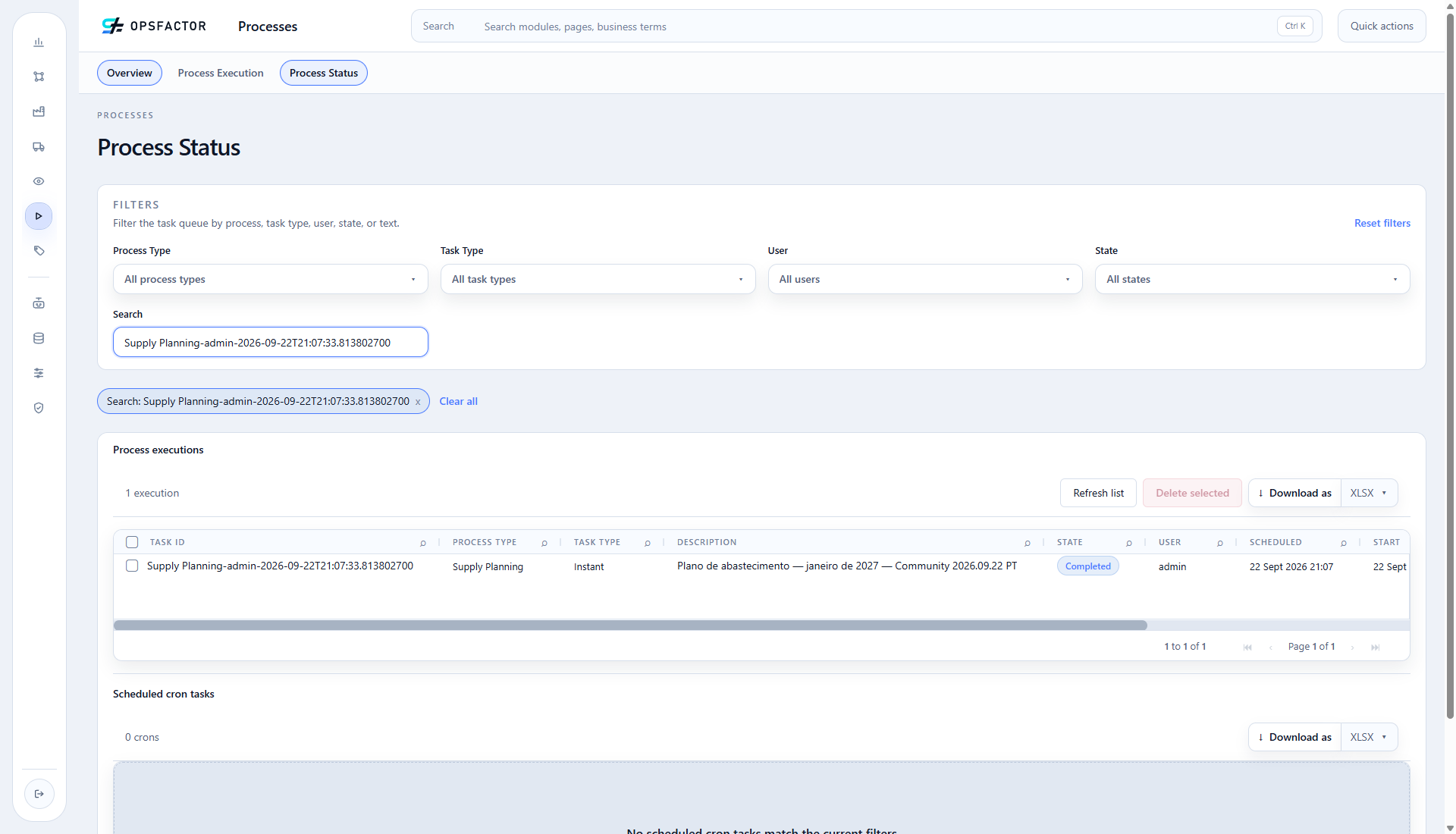The image size is (1456, 834).
Task: Open the eye visibility sidebar icon
Action: click(x=39, y=181)
